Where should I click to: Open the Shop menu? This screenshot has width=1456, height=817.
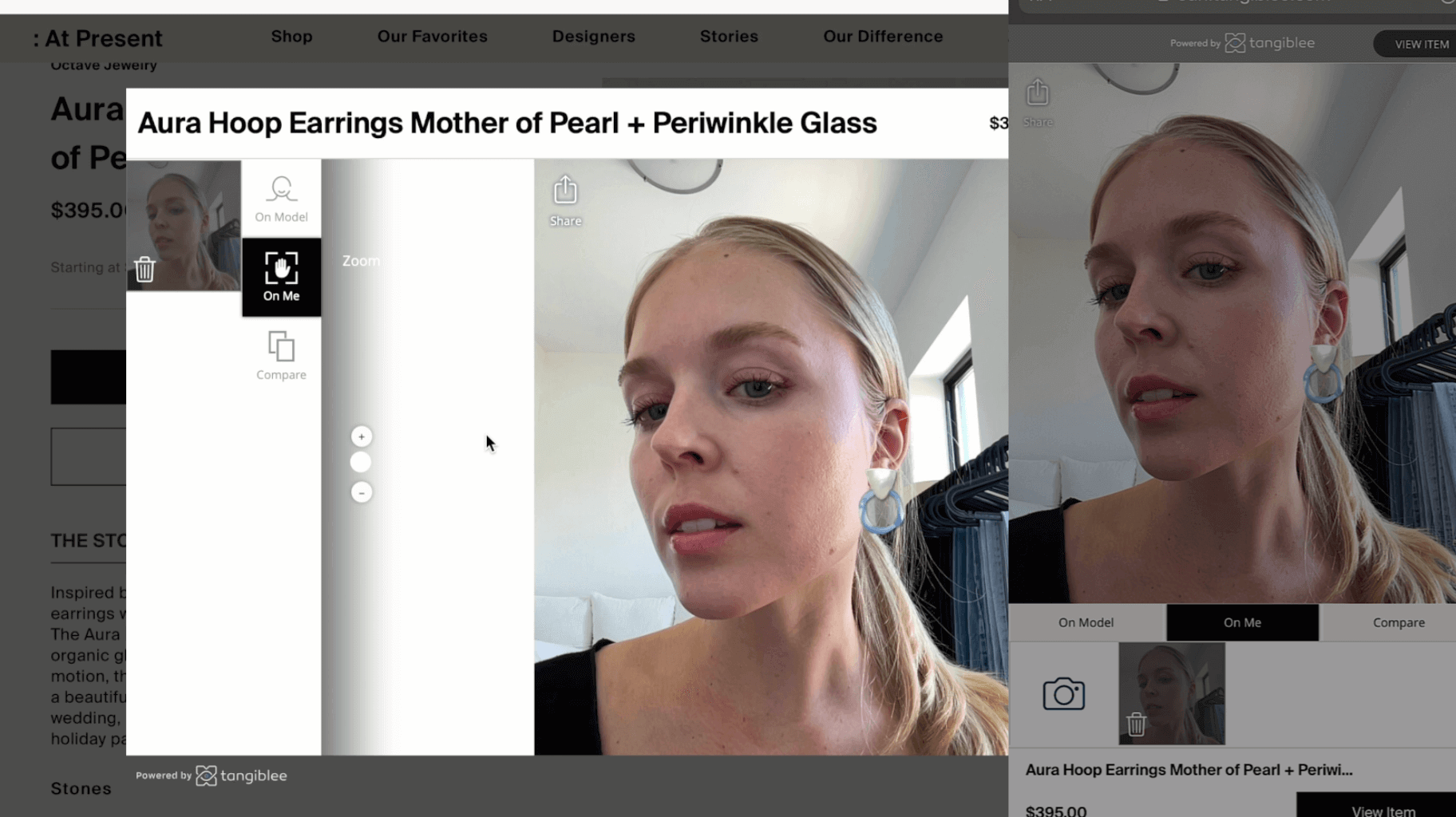click(x=291, y=37)
